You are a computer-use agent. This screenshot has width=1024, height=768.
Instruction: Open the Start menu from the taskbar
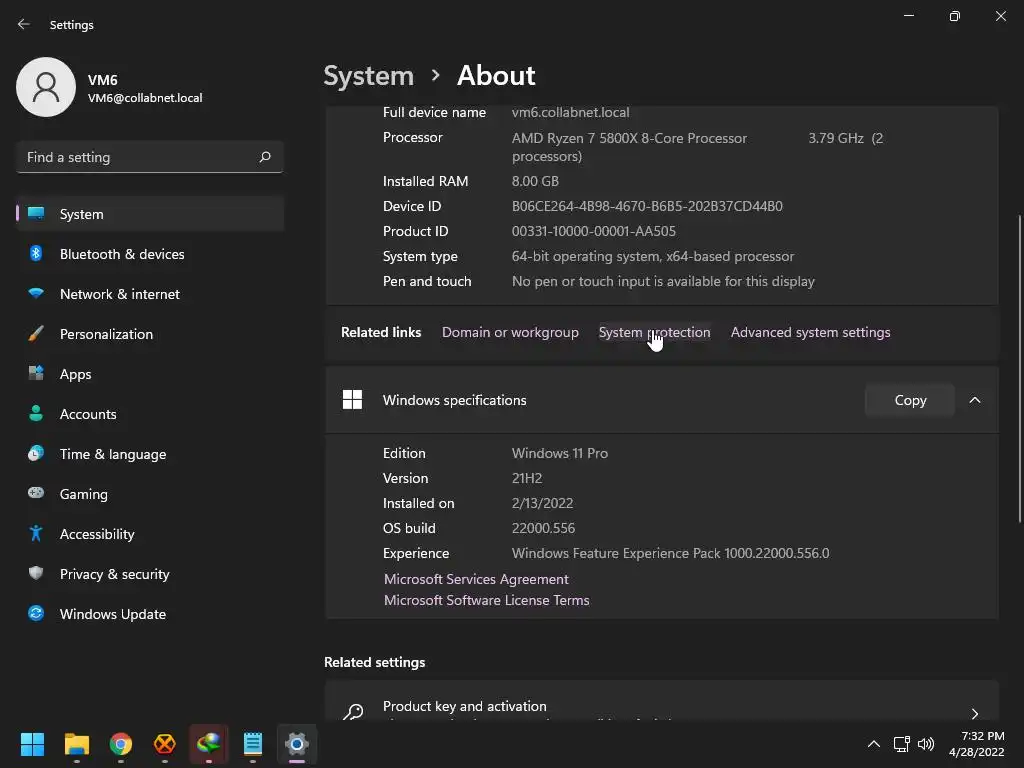32,744
